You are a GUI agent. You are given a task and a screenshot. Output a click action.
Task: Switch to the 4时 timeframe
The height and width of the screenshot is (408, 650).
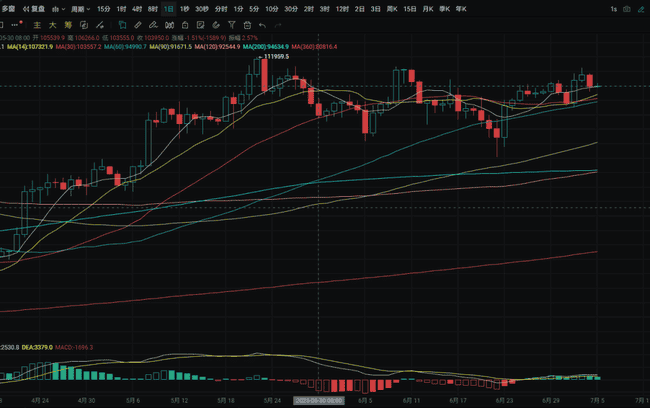[x=137, y=8]
